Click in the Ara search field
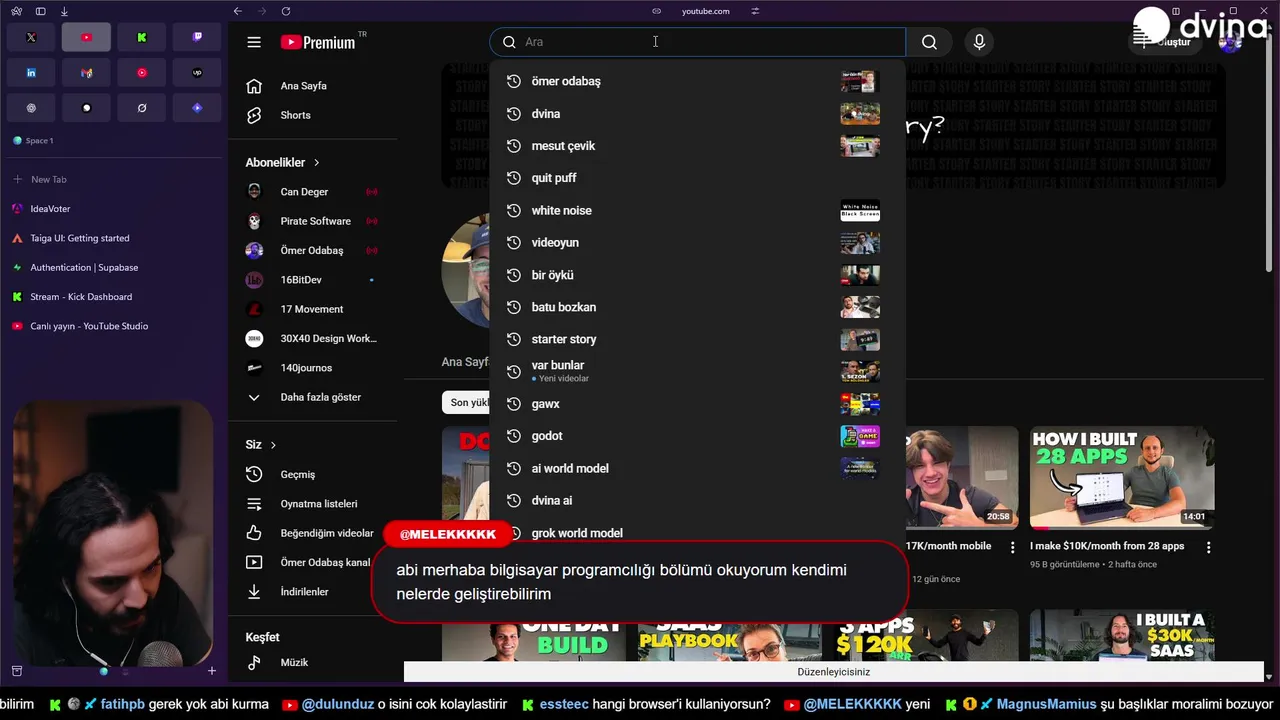This screenshot has width=1280, height=720. pyautogui.click(x=697, y=42)
